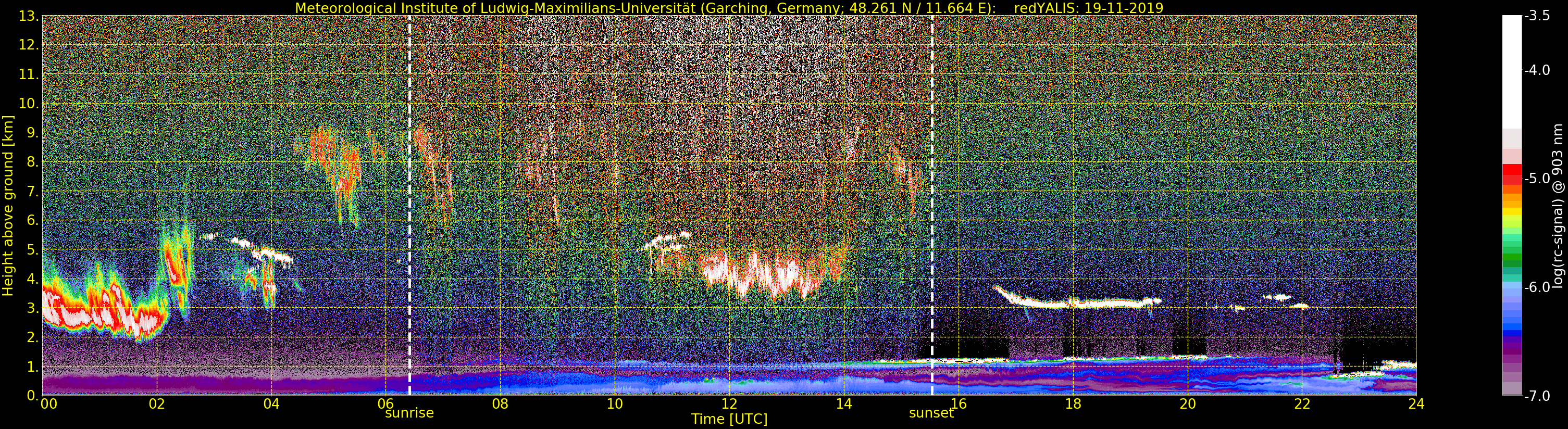Pick the dark blue band of the colorbar

click(1512, 333)
